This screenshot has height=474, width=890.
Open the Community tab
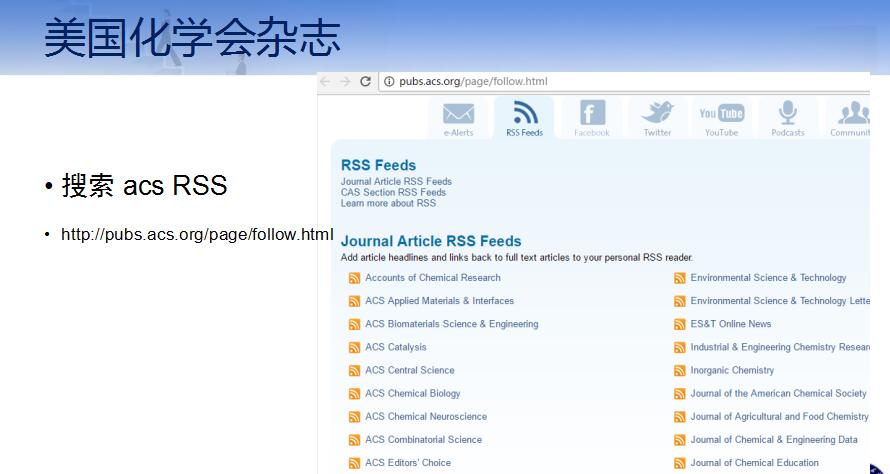(x=848, y=118)
